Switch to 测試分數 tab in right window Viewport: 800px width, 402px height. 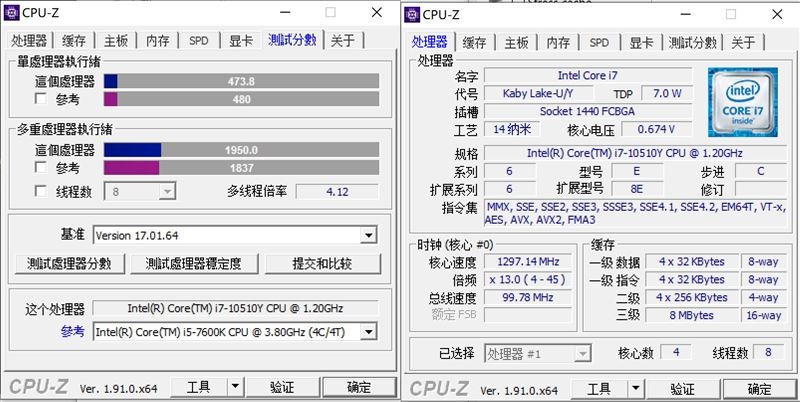coord(693,42)
